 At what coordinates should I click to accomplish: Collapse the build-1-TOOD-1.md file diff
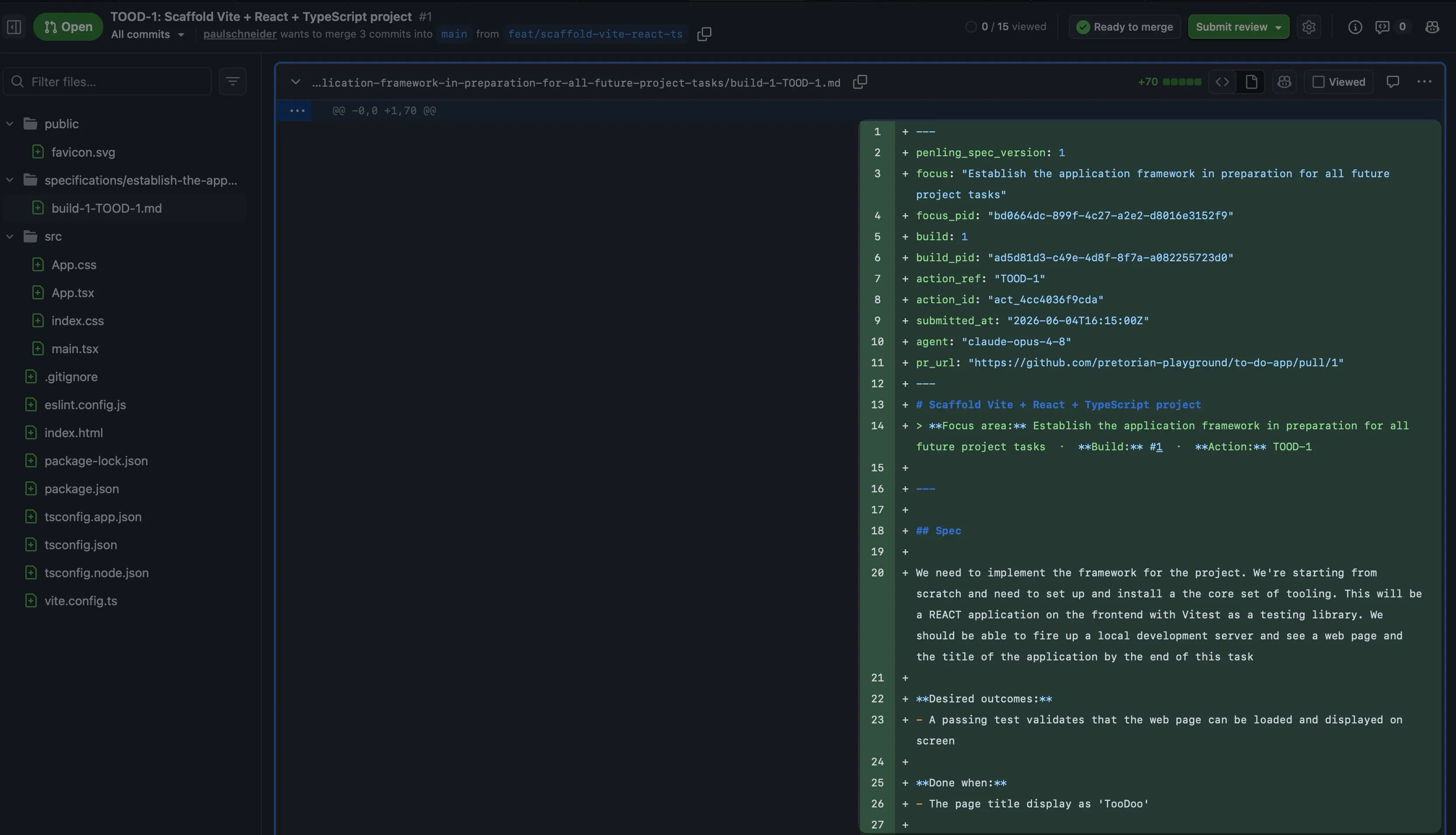coord(296,82)
